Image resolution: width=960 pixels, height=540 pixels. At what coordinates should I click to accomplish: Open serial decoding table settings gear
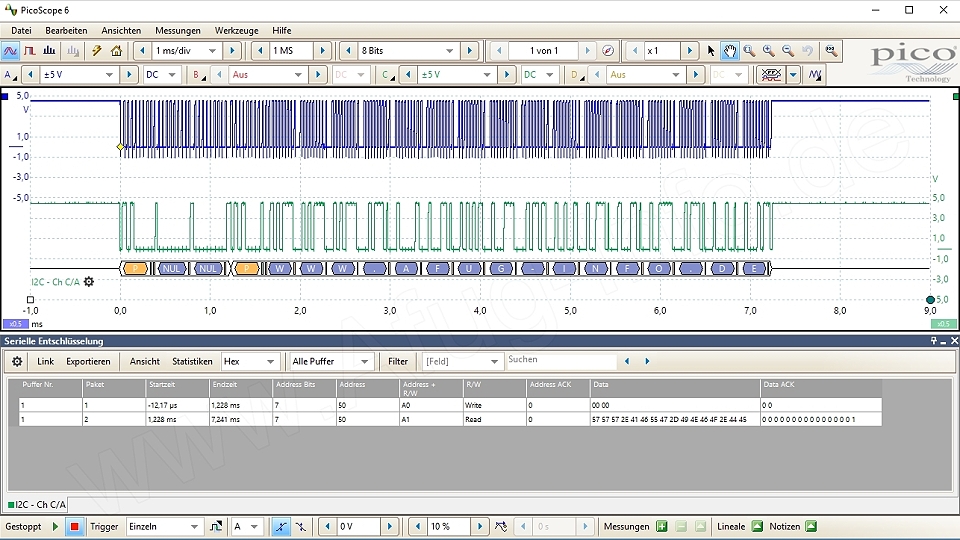(x=17, y=361)
